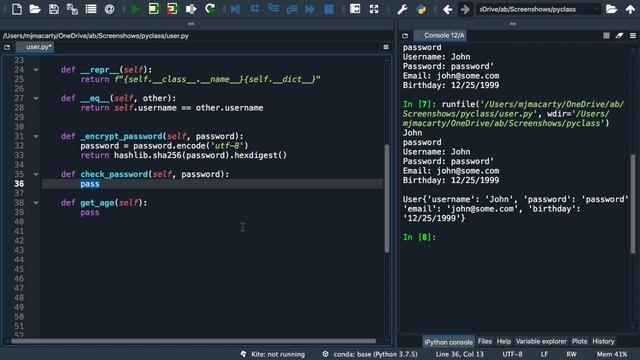Save the current file

click(x=54, y=9)
